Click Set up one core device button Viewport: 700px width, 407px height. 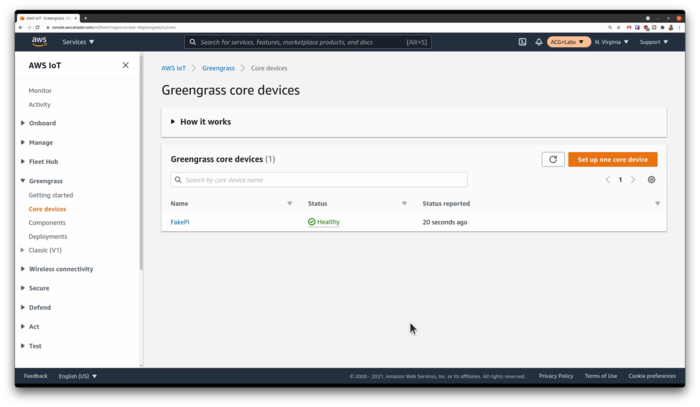612,159
